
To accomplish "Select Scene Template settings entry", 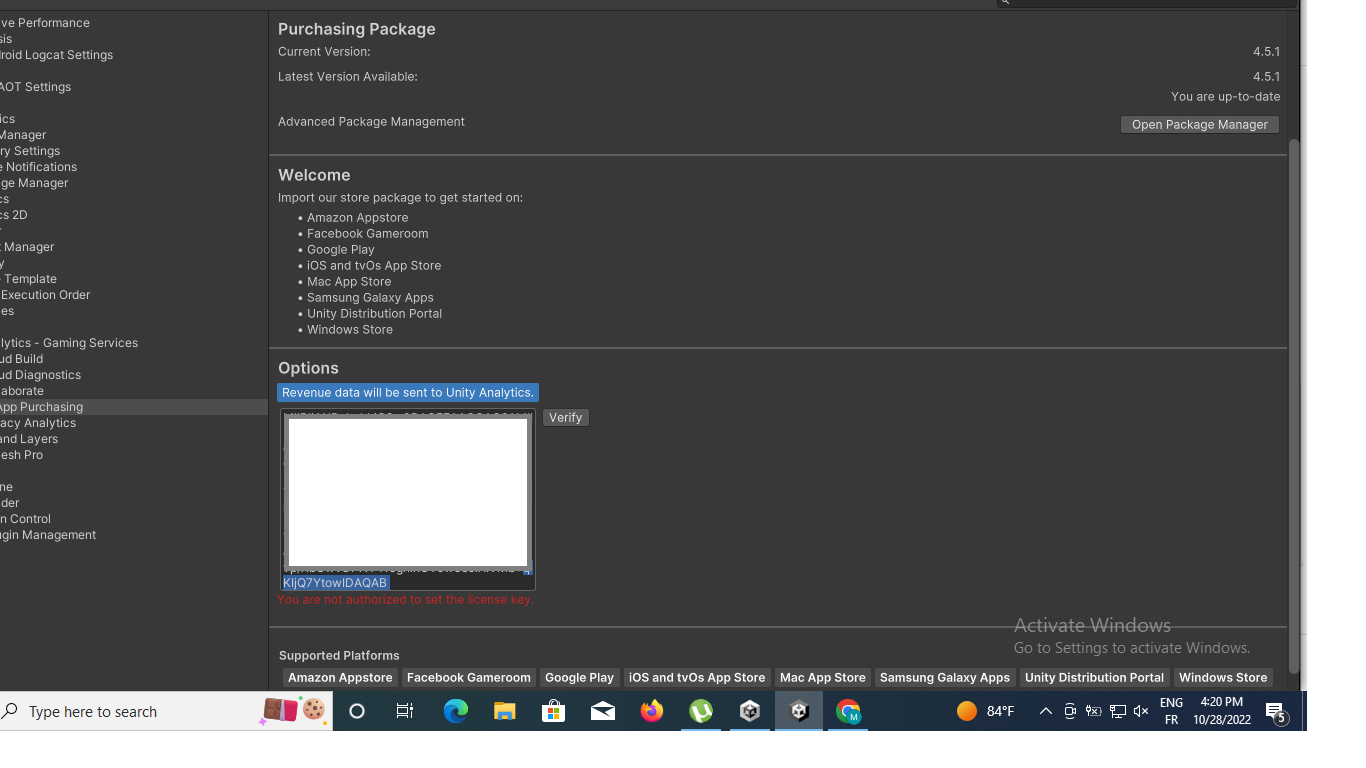I will tap(28, 279).
